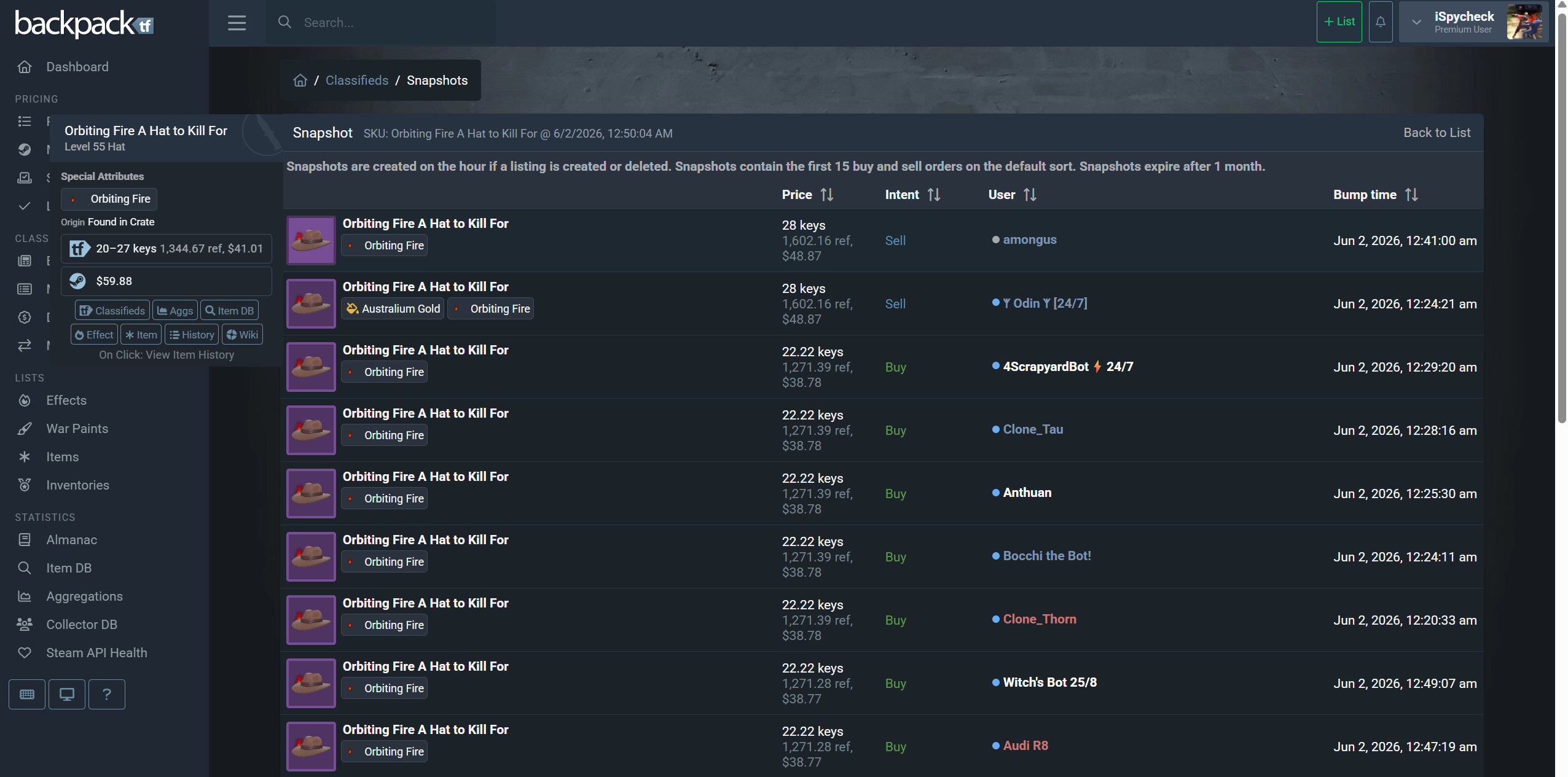This screenshot has width=1568, height=777.
Task: Click the keyboard icon button at bottom left
Action: click(27, 694)
